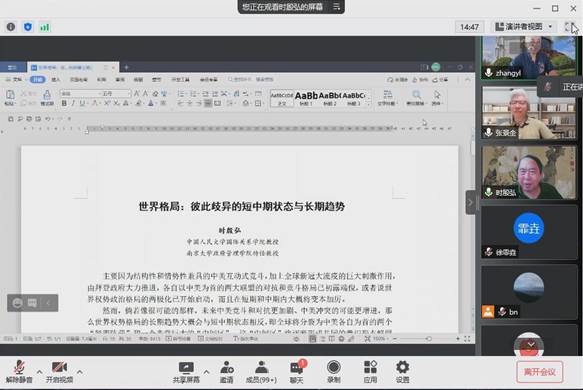Pick the font color A swatch
The height and width of the screenshot is (390, 583).
(x=151, y=103)
